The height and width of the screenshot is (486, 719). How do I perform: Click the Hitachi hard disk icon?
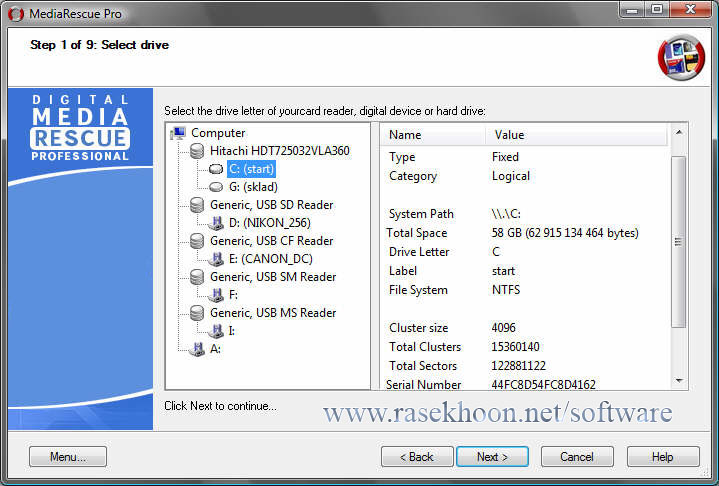pos(197,151)
